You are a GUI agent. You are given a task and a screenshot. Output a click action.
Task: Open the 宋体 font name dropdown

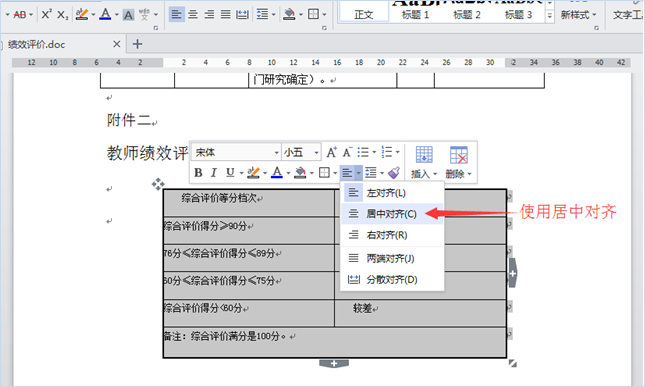coord(237,153)
